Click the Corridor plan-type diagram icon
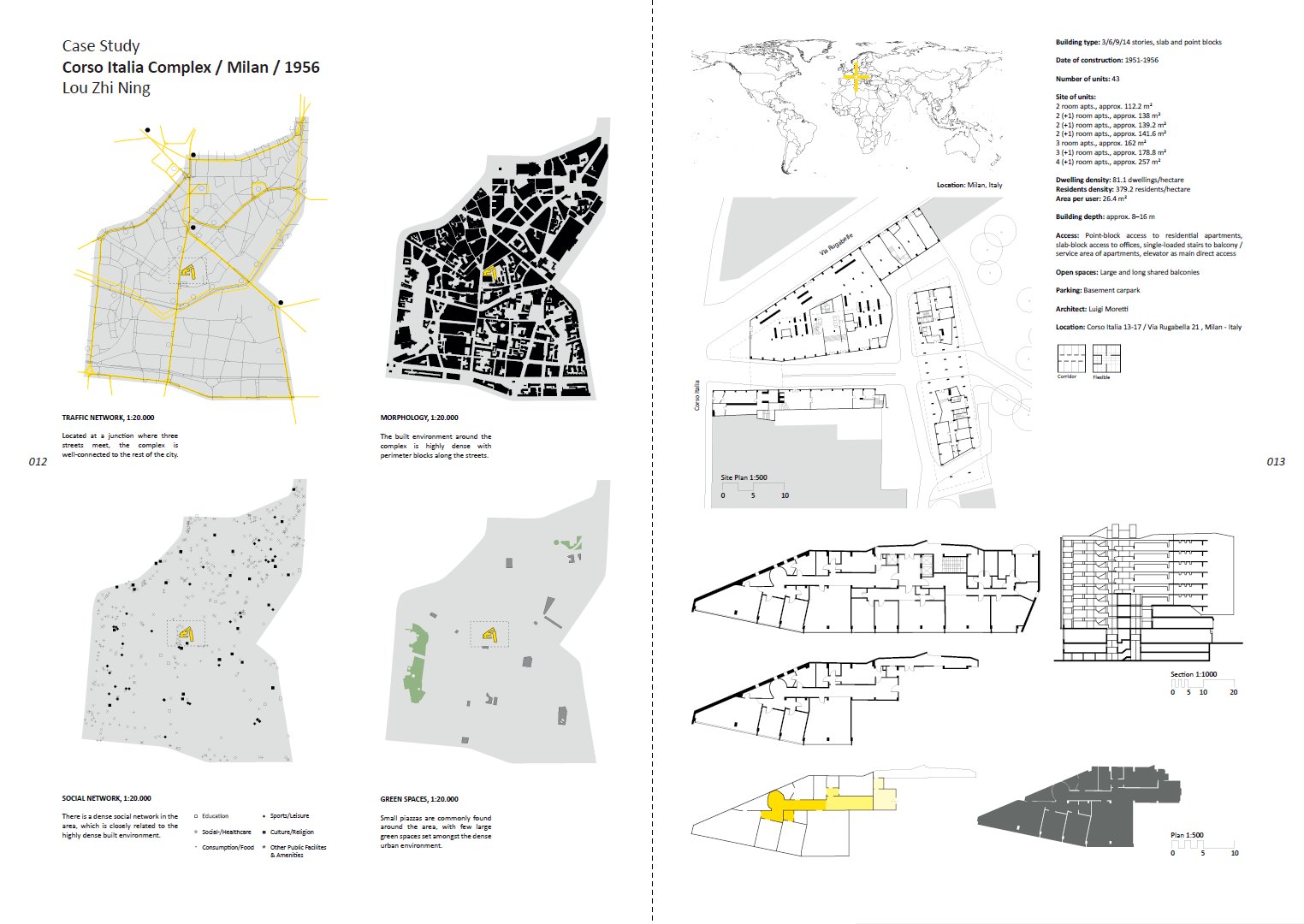Image resolution: width=1304 pixels, height=924 pixels. 1070,358
